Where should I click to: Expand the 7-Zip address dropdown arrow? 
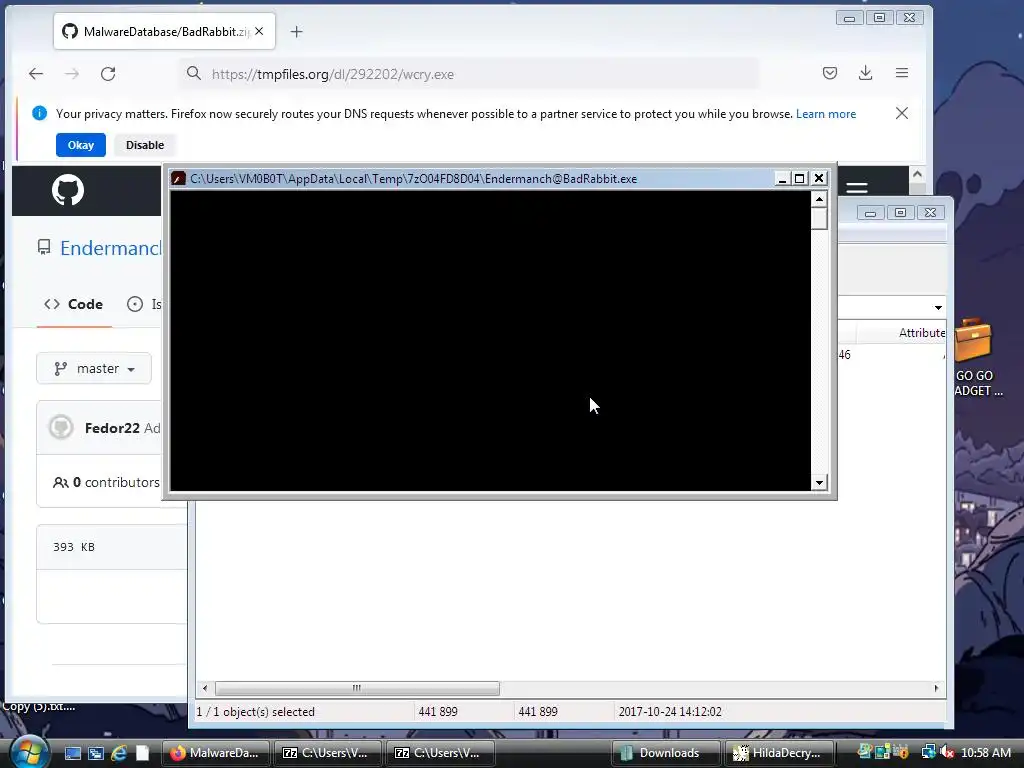(x=938, y=308)
